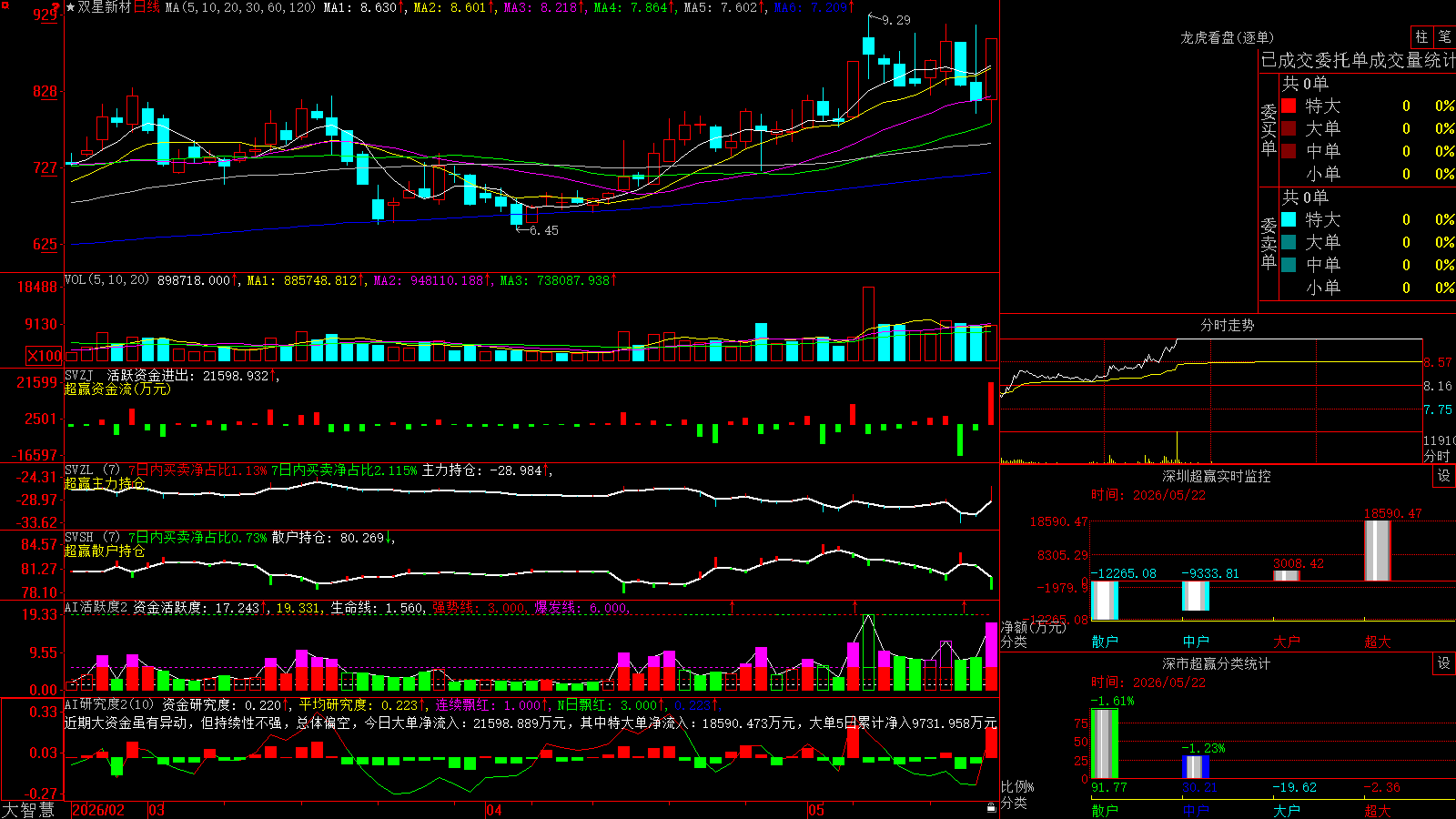
Task: Click the -19.62 大户 ratio value
Action: point(1294,787)
